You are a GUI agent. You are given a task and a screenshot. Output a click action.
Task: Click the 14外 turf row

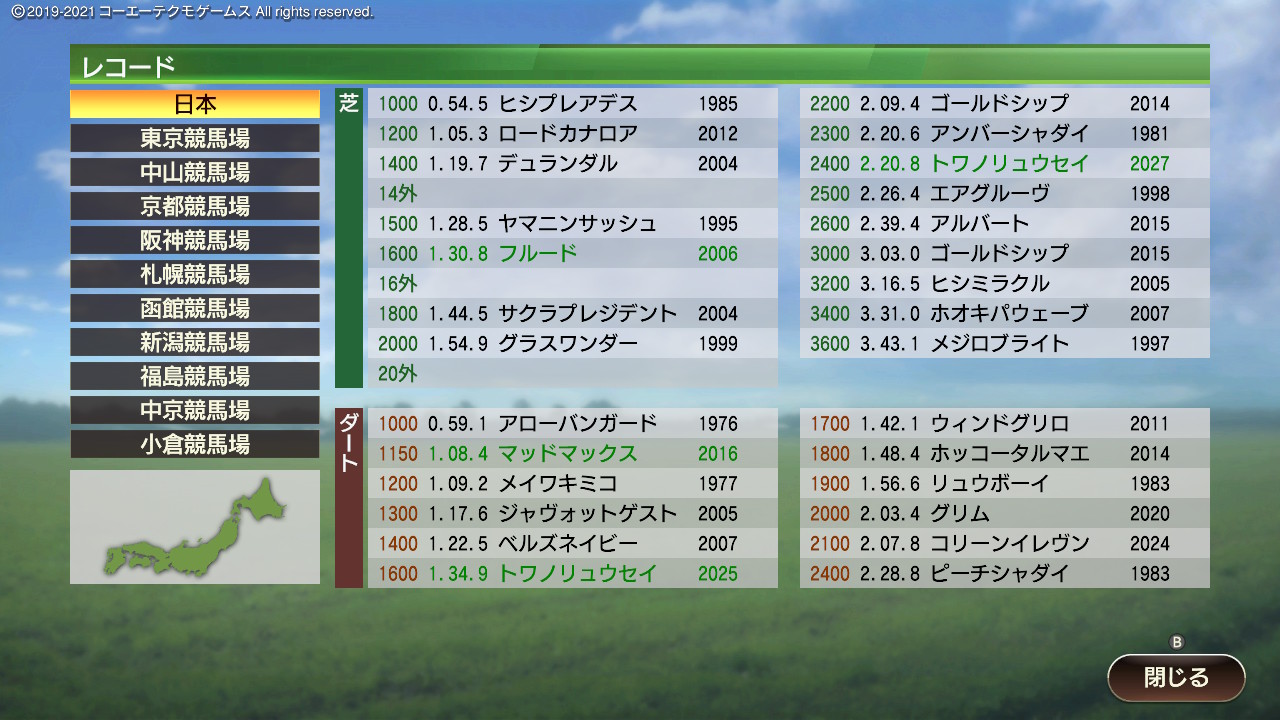(573, 193)
